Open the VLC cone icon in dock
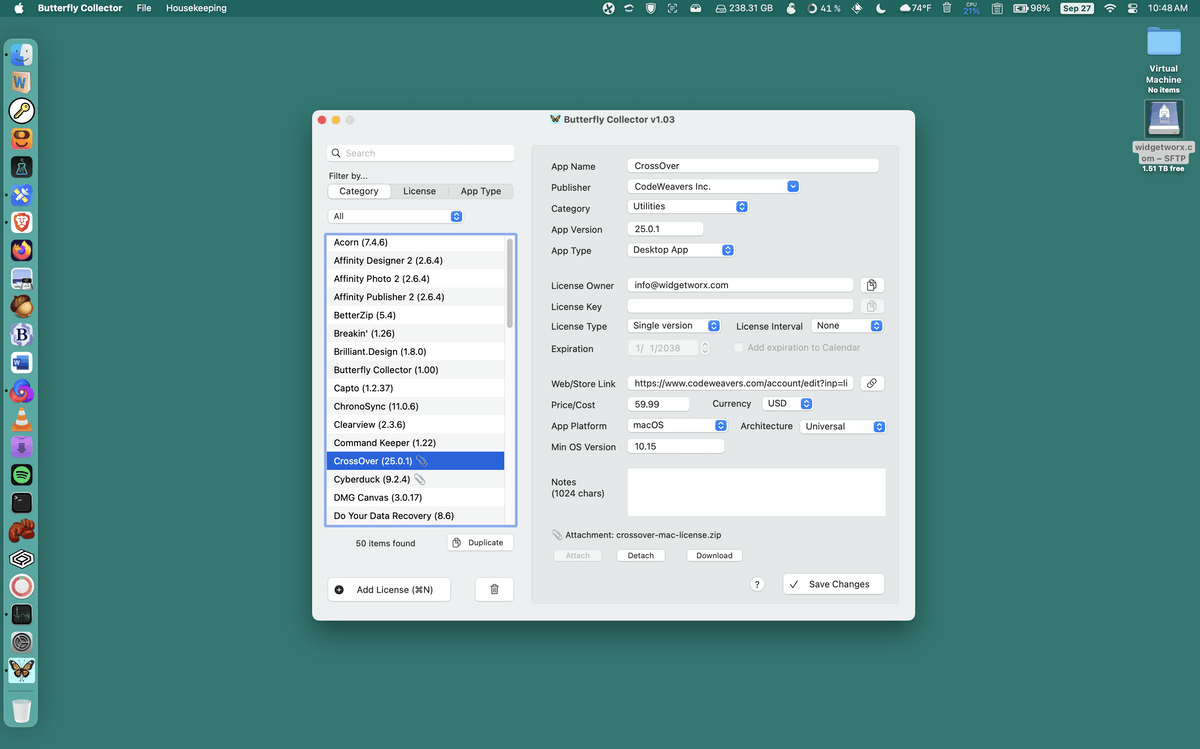 tap(22, 418)
